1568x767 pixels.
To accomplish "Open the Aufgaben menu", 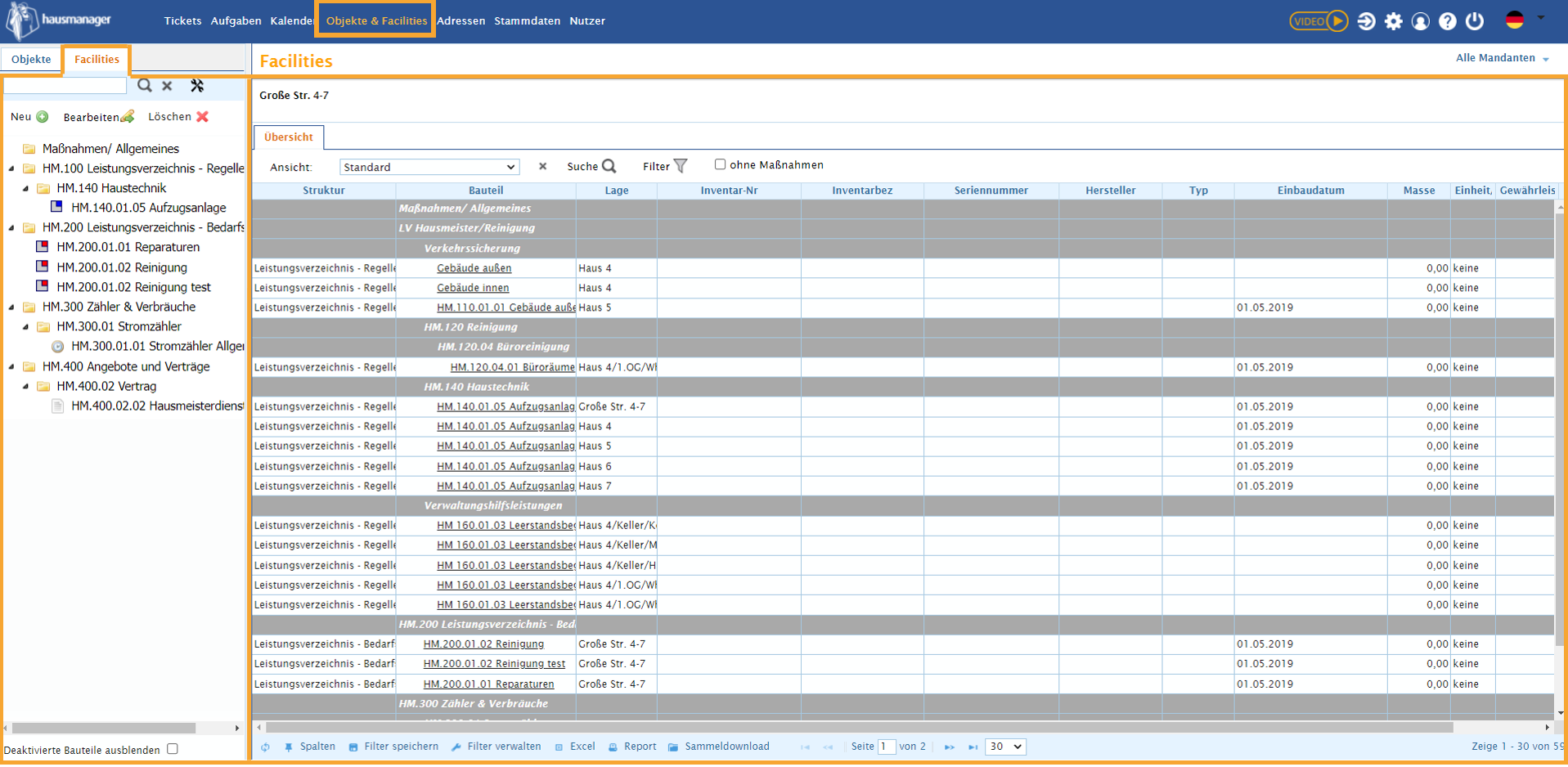I will click(x=236, y=21).
